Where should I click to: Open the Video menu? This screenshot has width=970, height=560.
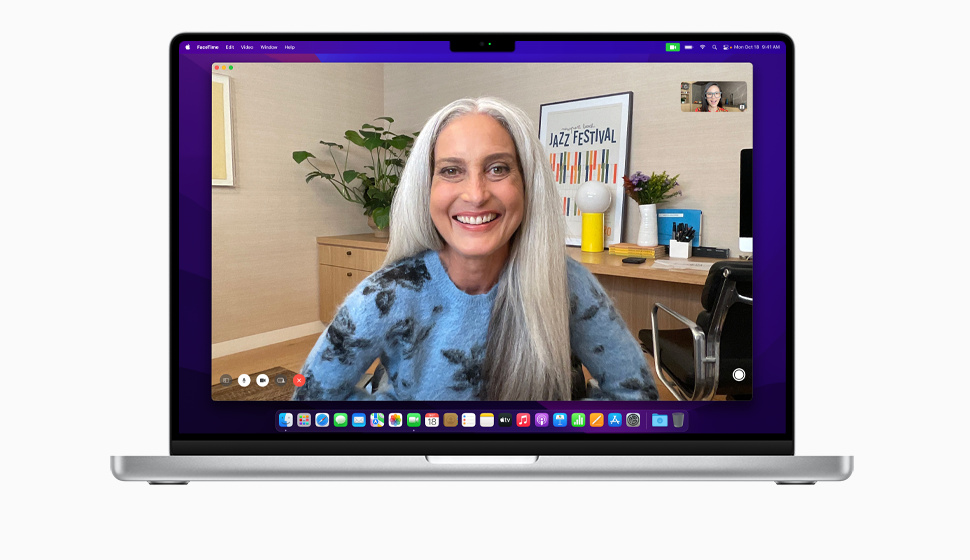(x=247, y=47)
